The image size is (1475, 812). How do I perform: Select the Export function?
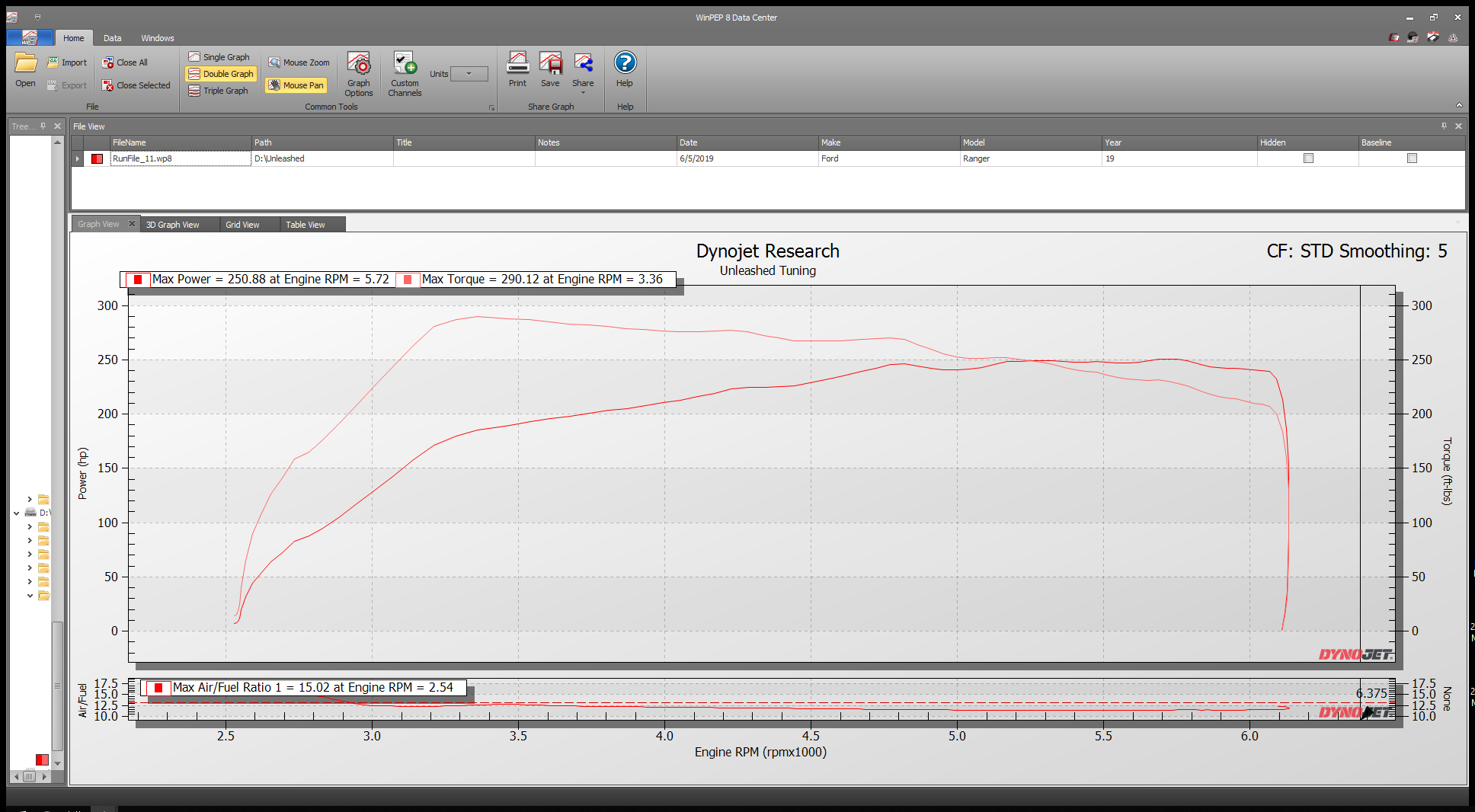coord(67,85)
